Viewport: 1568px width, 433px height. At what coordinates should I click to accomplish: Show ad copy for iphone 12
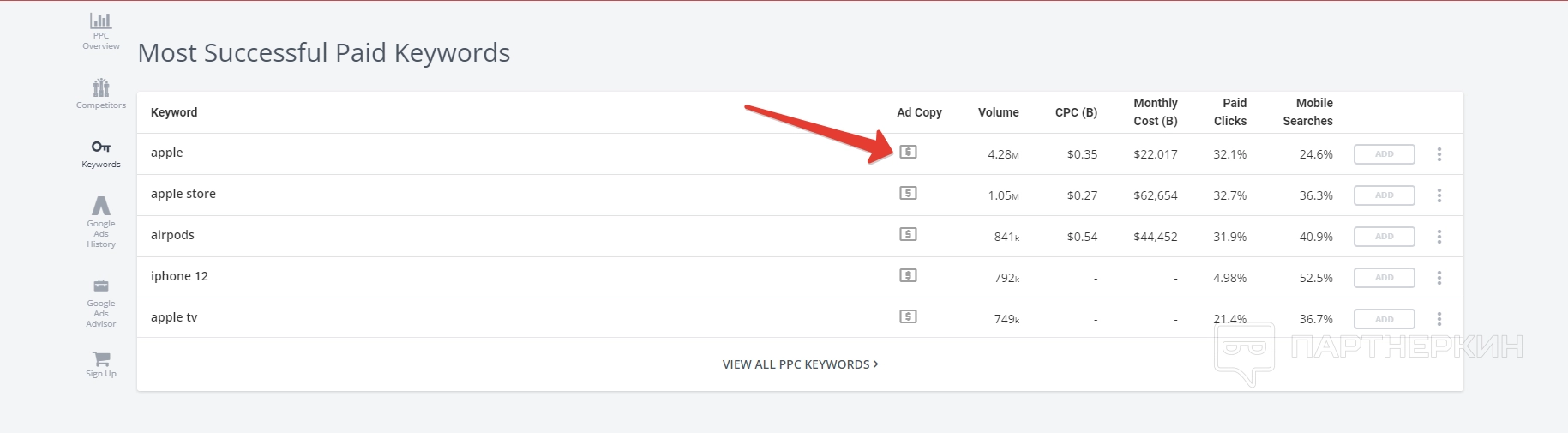tap(908, 276)
